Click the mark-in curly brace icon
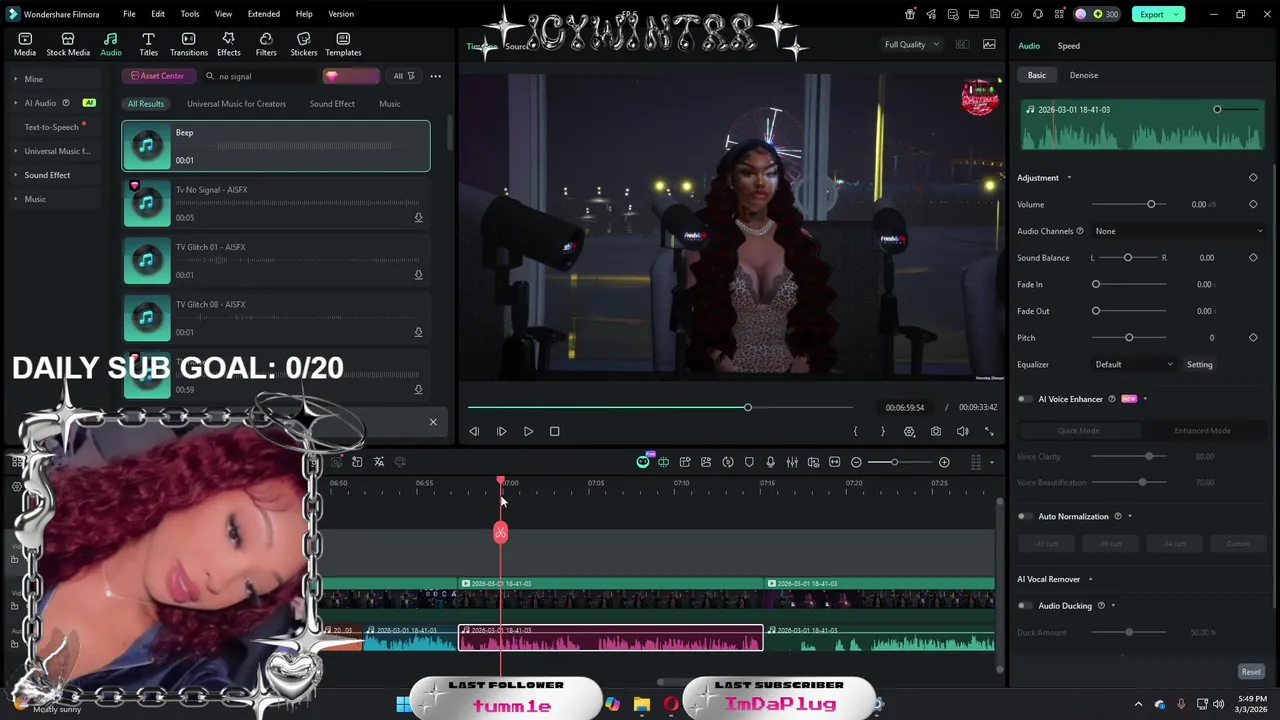 pyautogui.click(x=855, y=431)
